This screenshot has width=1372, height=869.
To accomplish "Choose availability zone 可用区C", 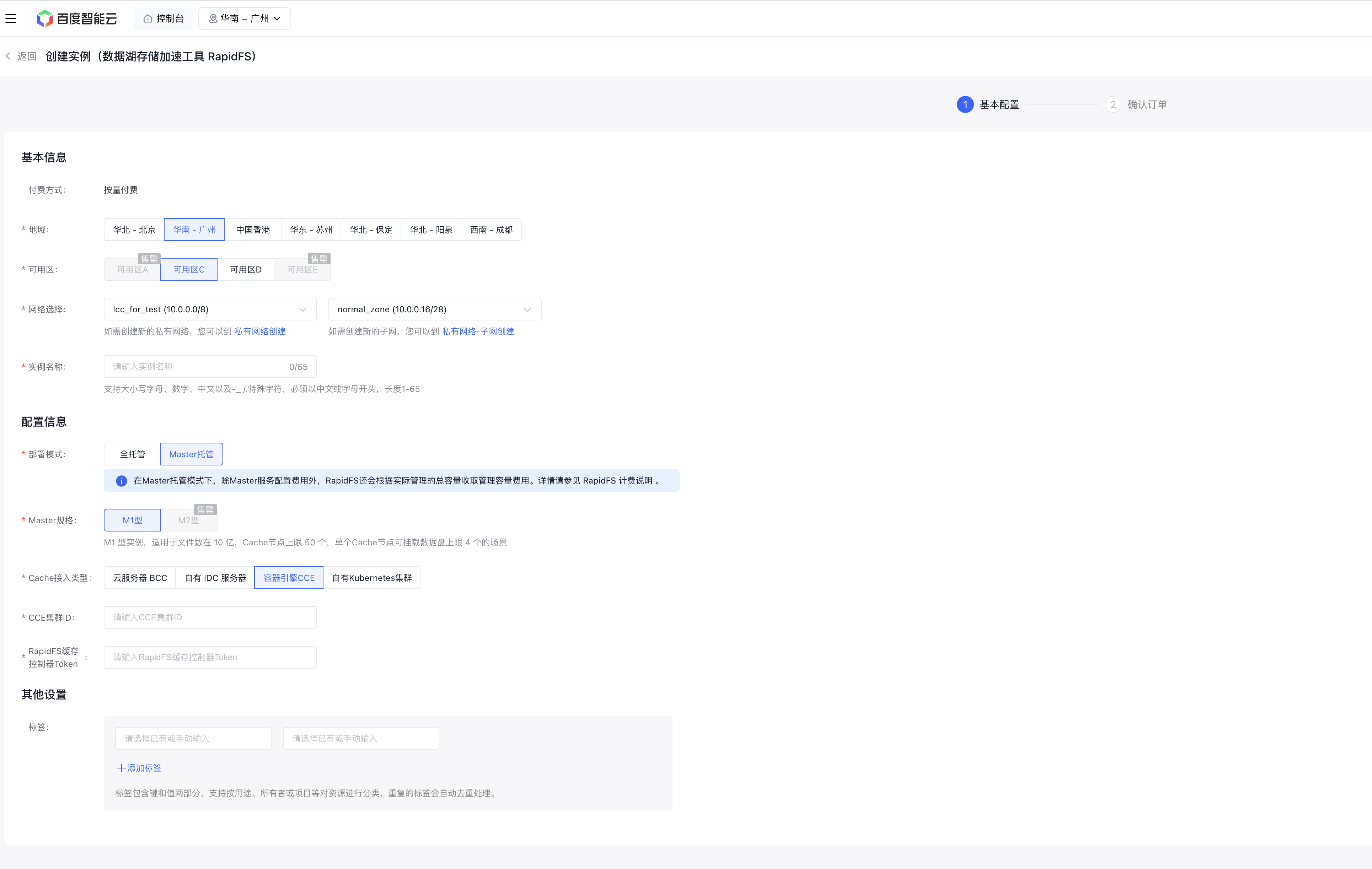I will (189, 269).
